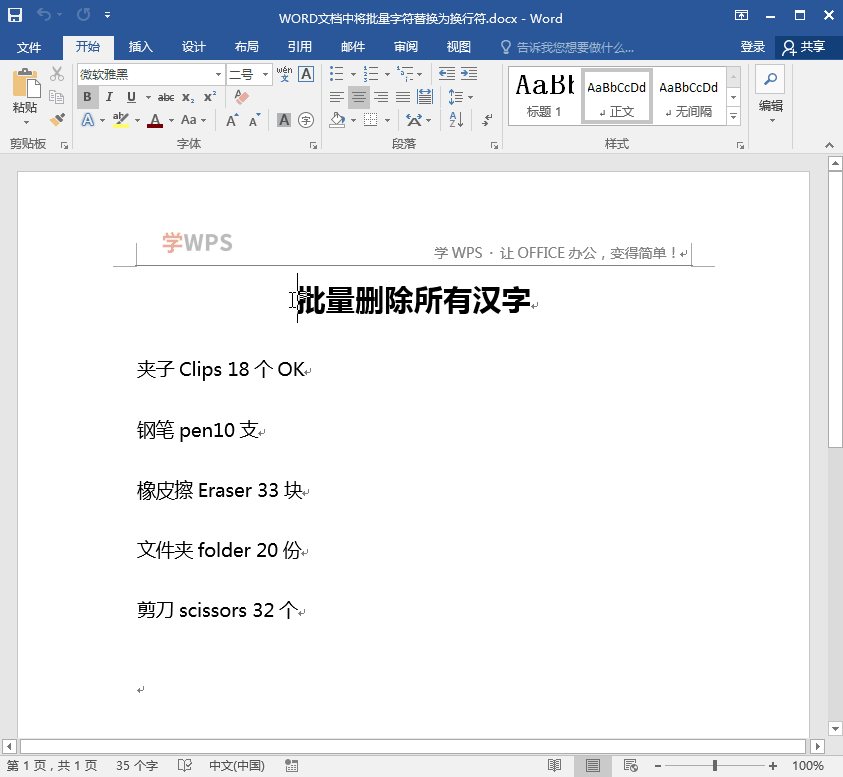The image size is (843, 777).
Task: Expand the Borders dropdown arrow
Action: click(x=387, y=120)
